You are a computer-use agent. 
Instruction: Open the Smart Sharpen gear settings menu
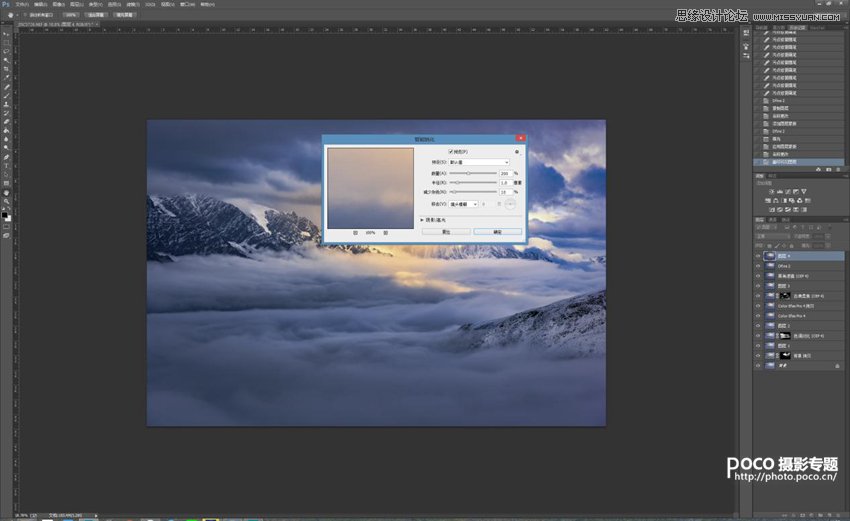tap(517, 152)
